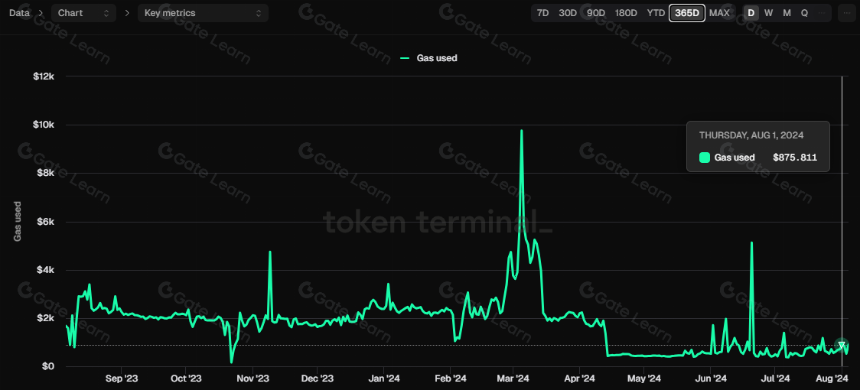Click the $6k y-axis label

46,222
